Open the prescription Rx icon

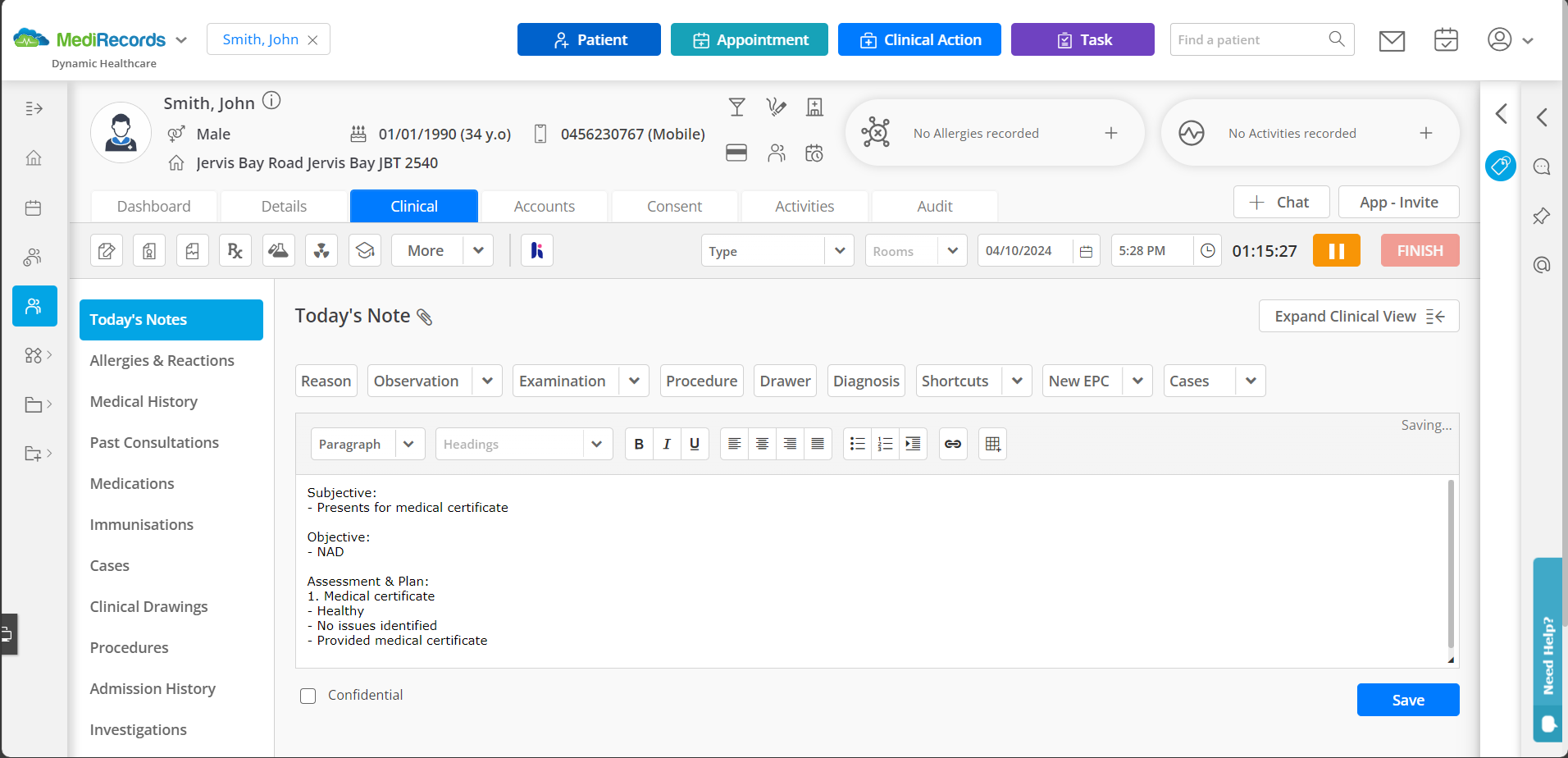(235, 250)
